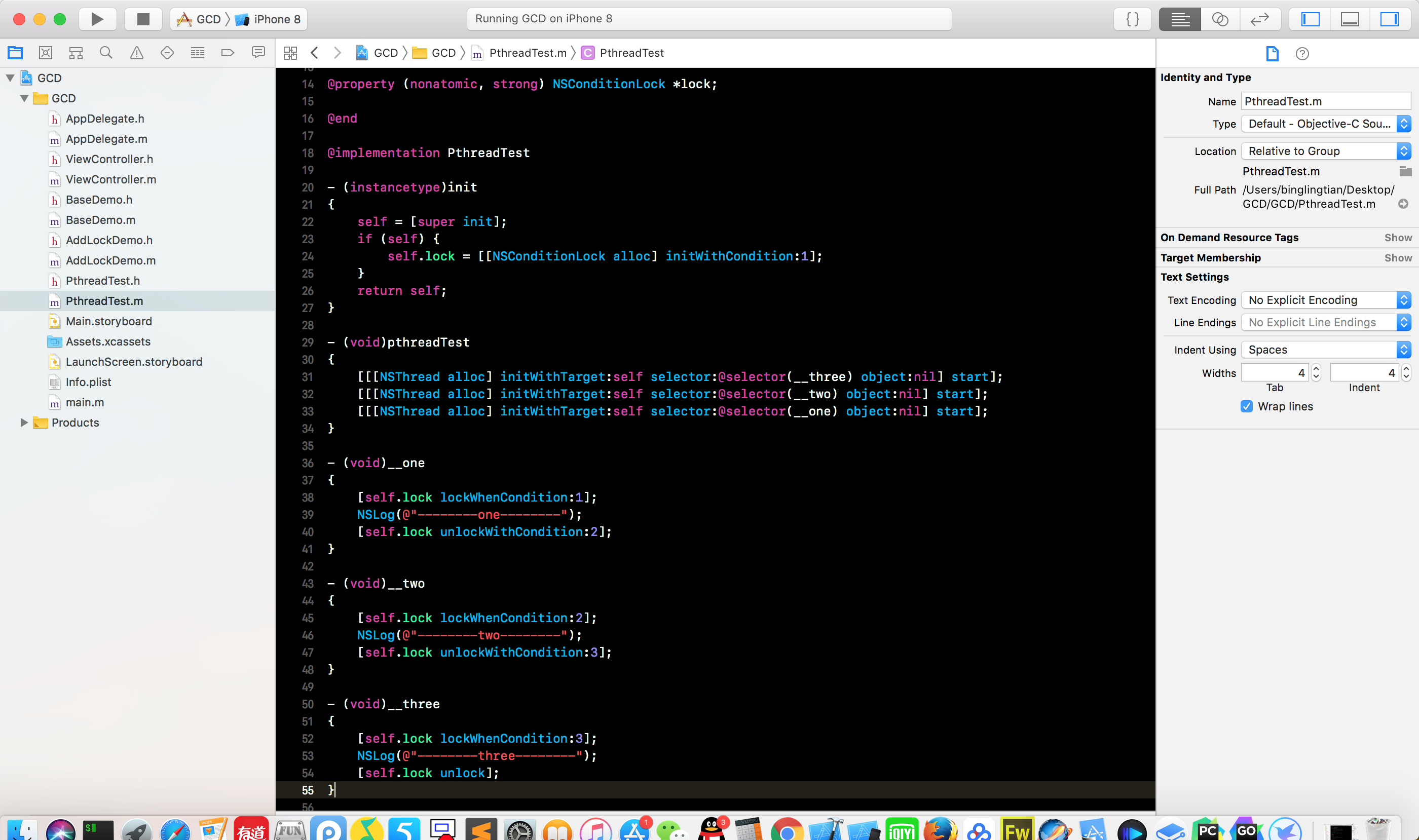Show the Issue navigator
Image resolution: width=1419 pixels, height=840 pixels.
point(136,53)
